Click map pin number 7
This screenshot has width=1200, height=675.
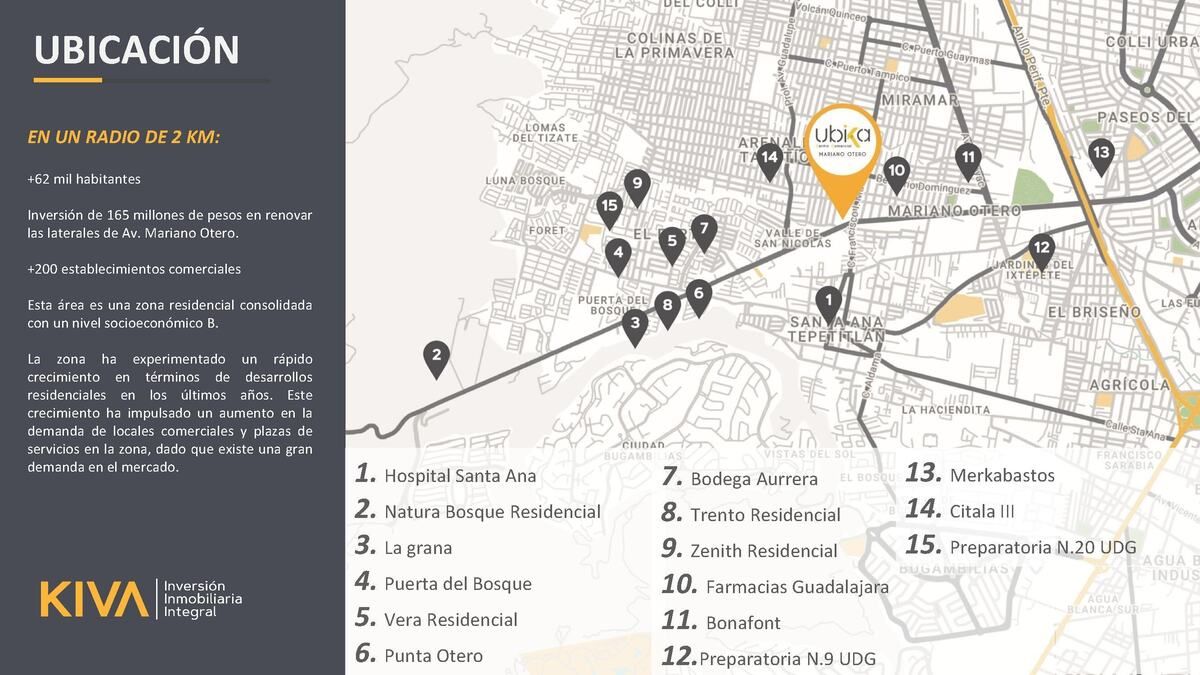(703, 233)
